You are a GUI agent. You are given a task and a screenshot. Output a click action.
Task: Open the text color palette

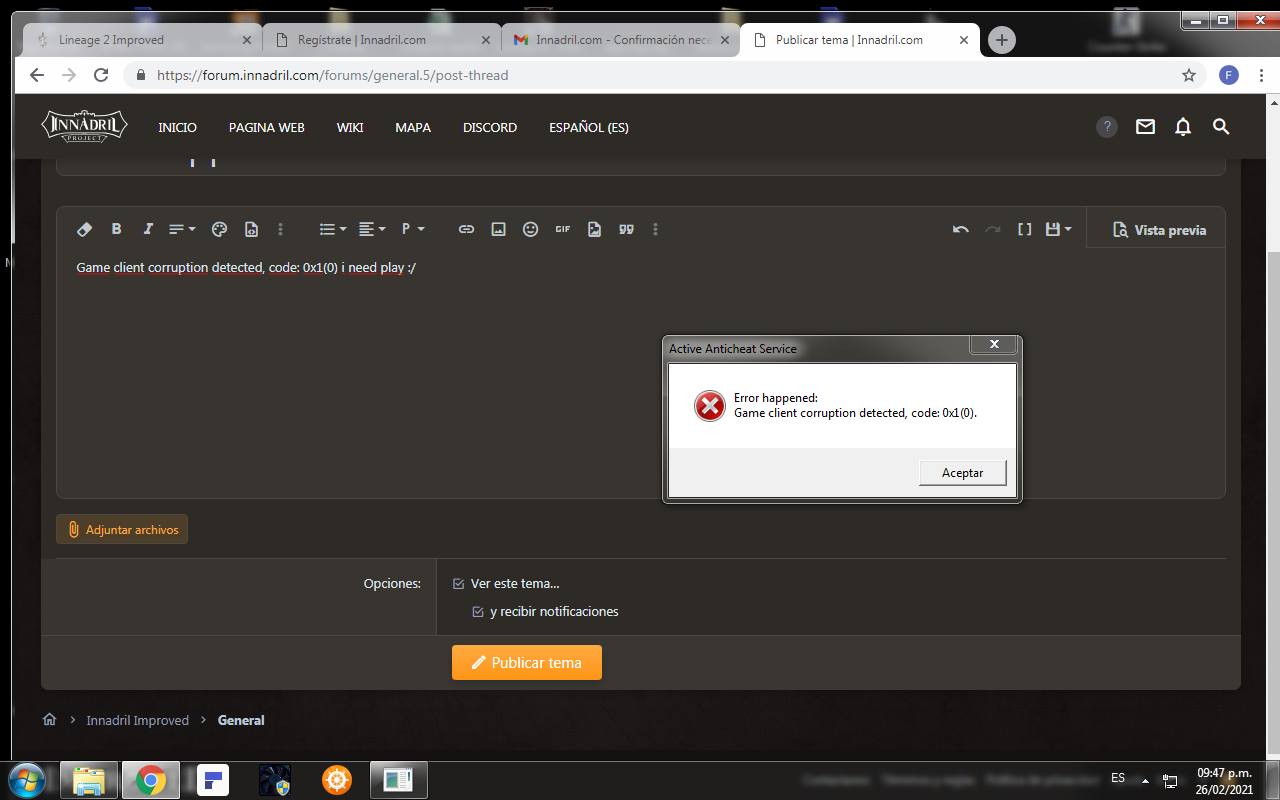pos(220,229)
